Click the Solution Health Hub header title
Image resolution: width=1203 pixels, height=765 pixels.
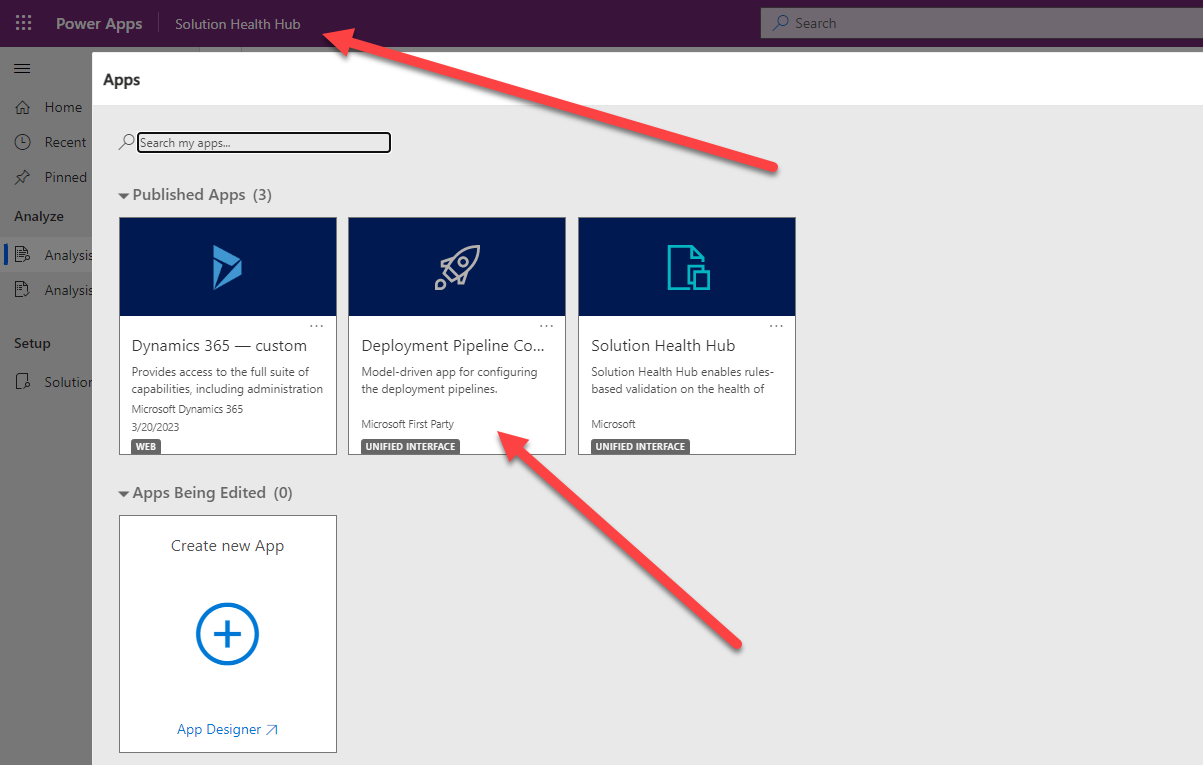pos(237,24)
